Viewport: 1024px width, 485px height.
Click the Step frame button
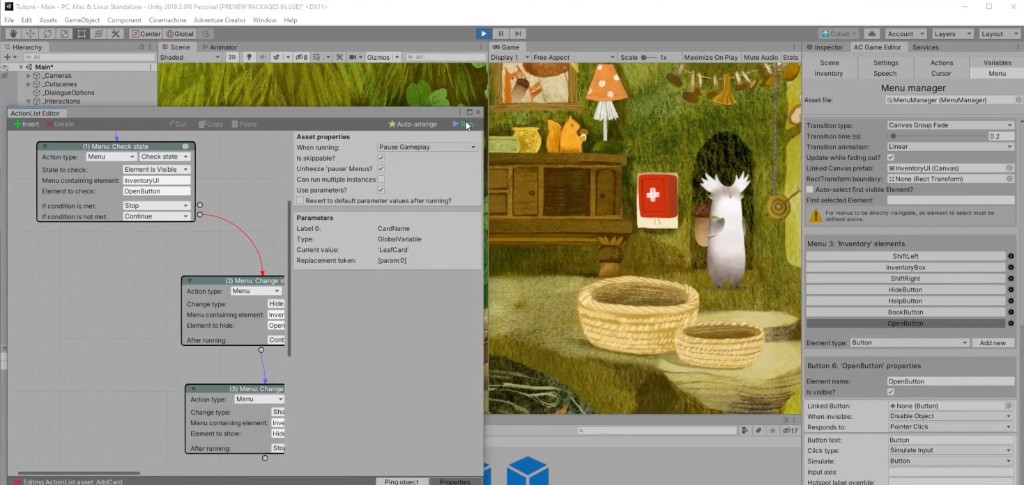(x=518, y=33)
